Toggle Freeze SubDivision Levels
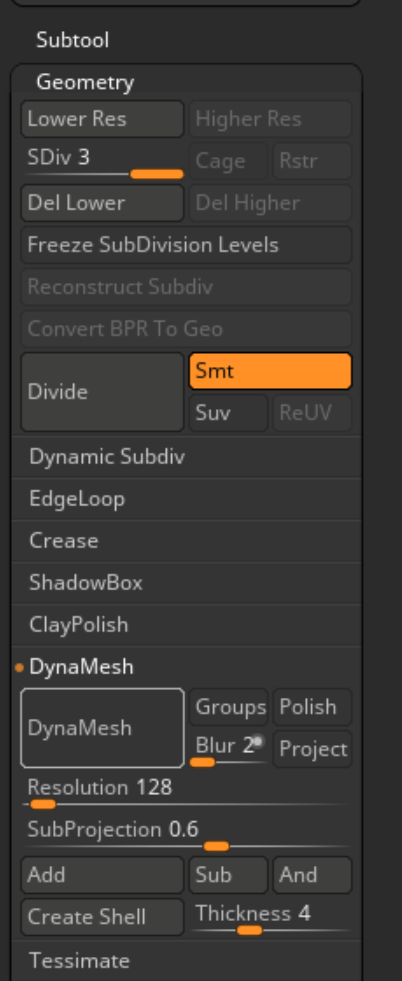Image resolution: width=402 pixels, height=981 pixels. [x=186, y=245]
